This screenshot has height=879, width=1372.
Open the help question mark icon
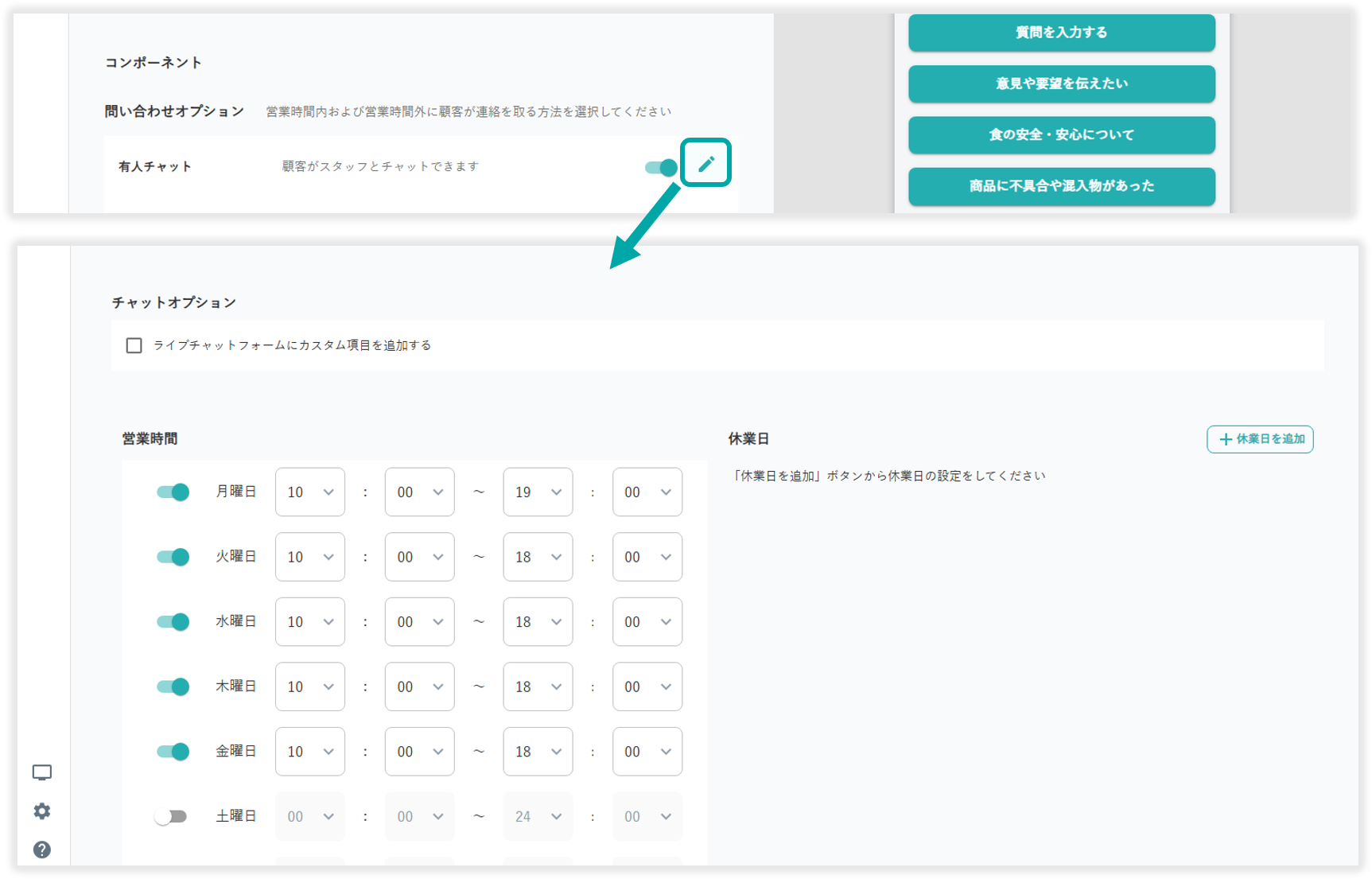(42, 850)
